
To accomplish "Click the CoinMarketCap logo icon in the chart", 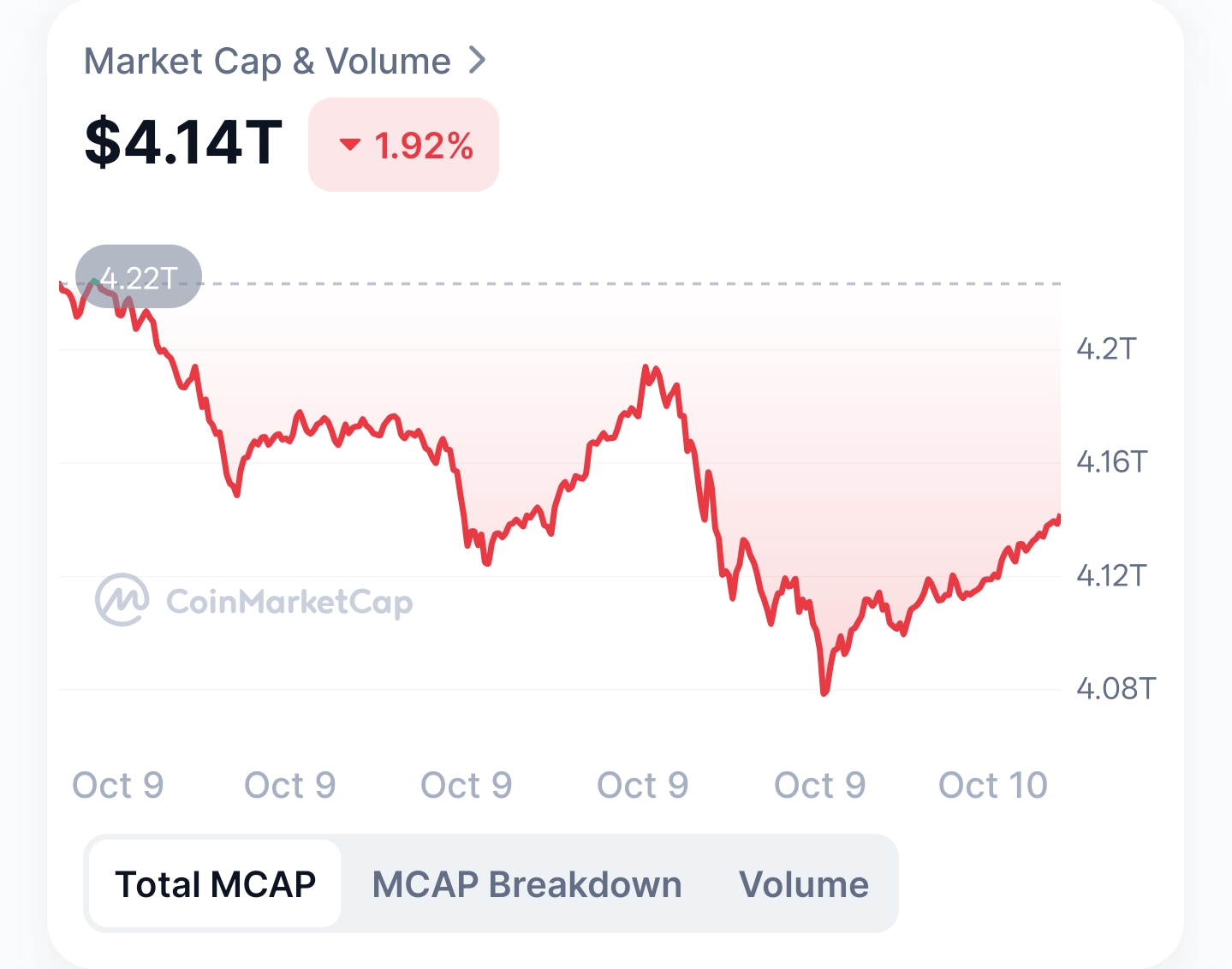I will click(122, 600).
